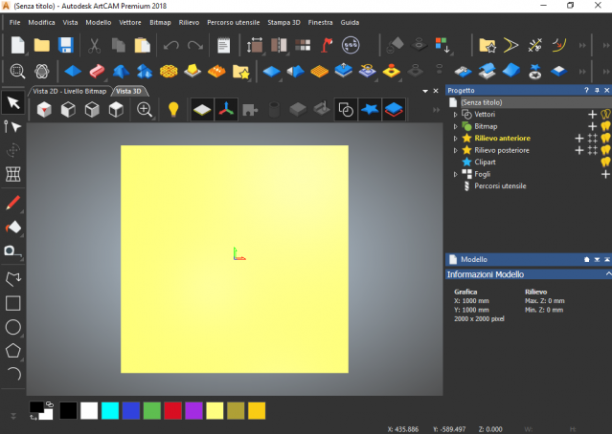Viewport: 612px width, 434px height.
Task: Close the view tab with the X
Action: tap(436, 91)
